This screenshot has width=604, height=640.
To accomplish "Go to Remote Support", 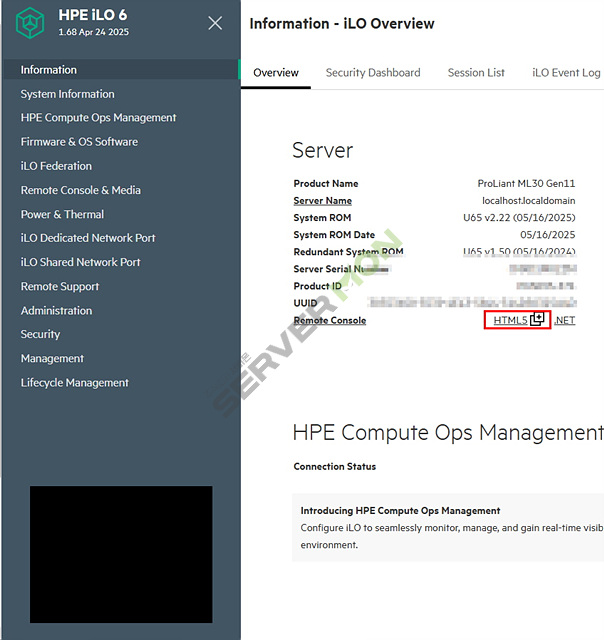I will pos(60,287).
